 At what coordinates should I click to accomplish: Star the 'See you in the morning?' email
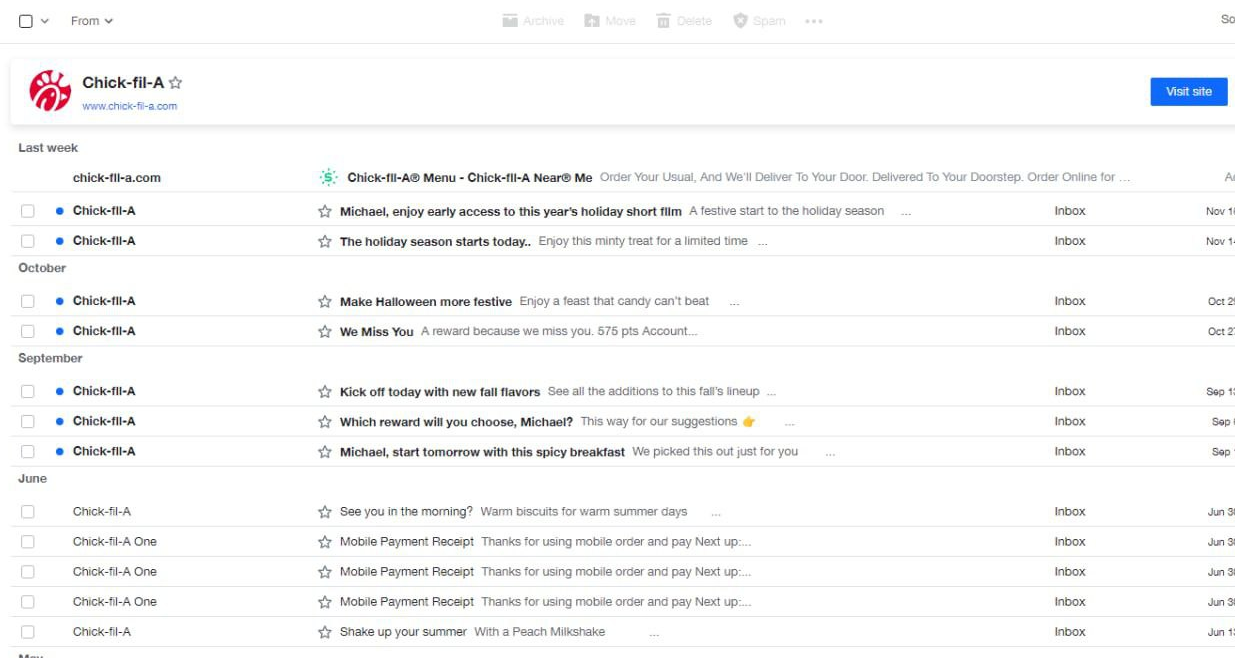coord(324,511)
